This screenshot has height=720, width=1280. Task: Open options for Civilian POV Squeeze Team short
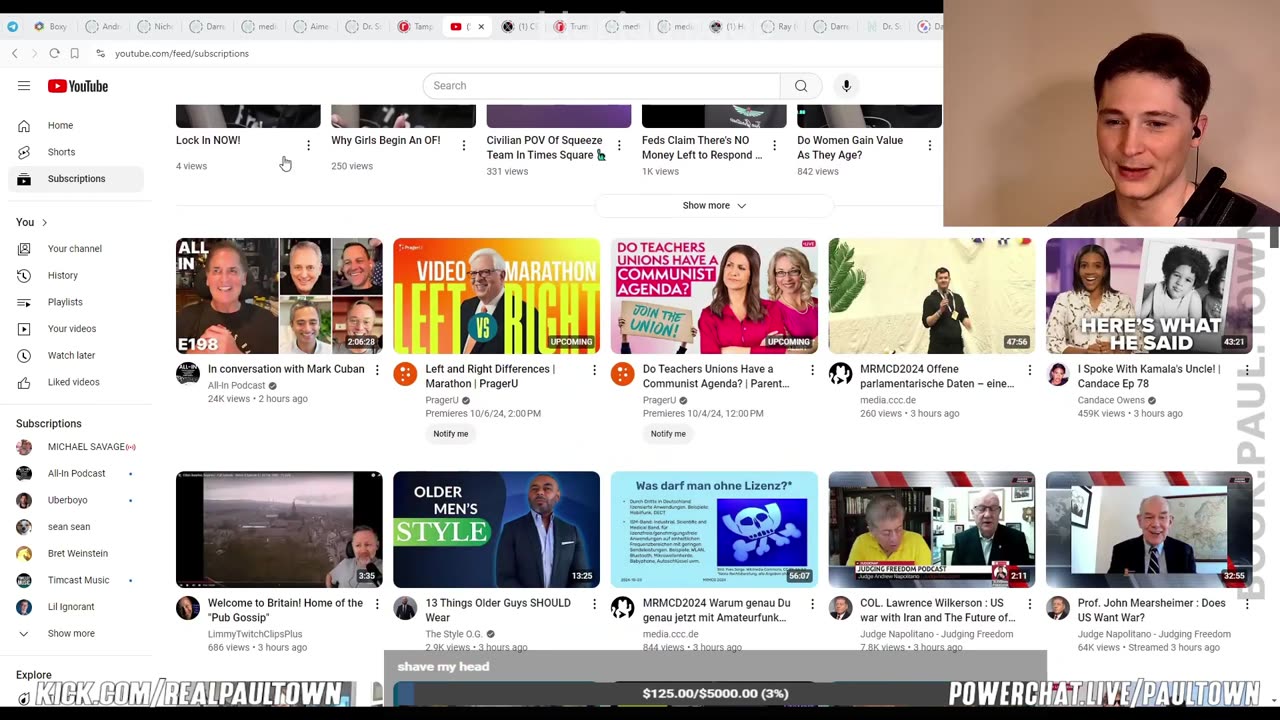(x=619, y=146)
